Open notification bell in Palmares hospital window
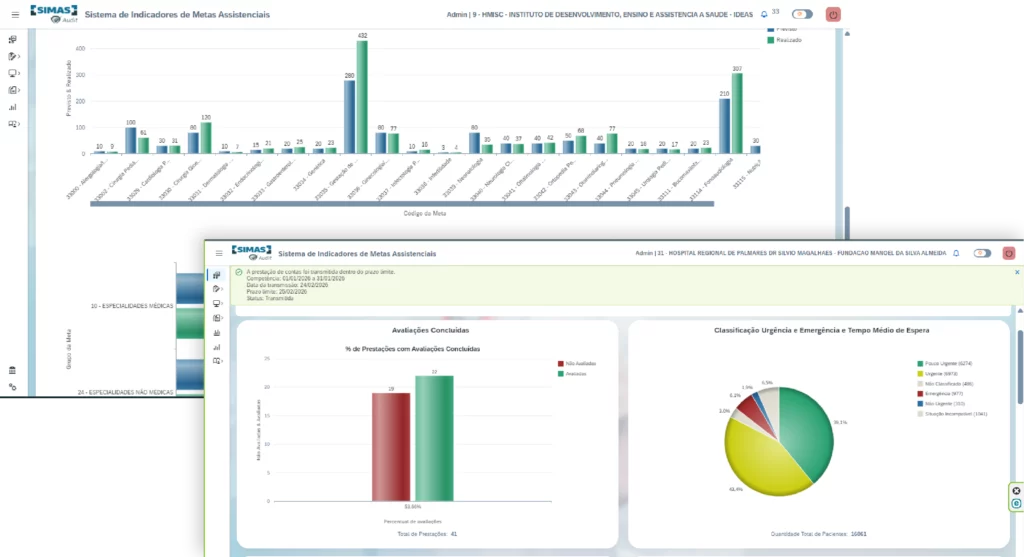This screenshot has width=1024, height=557. (956, 254)
